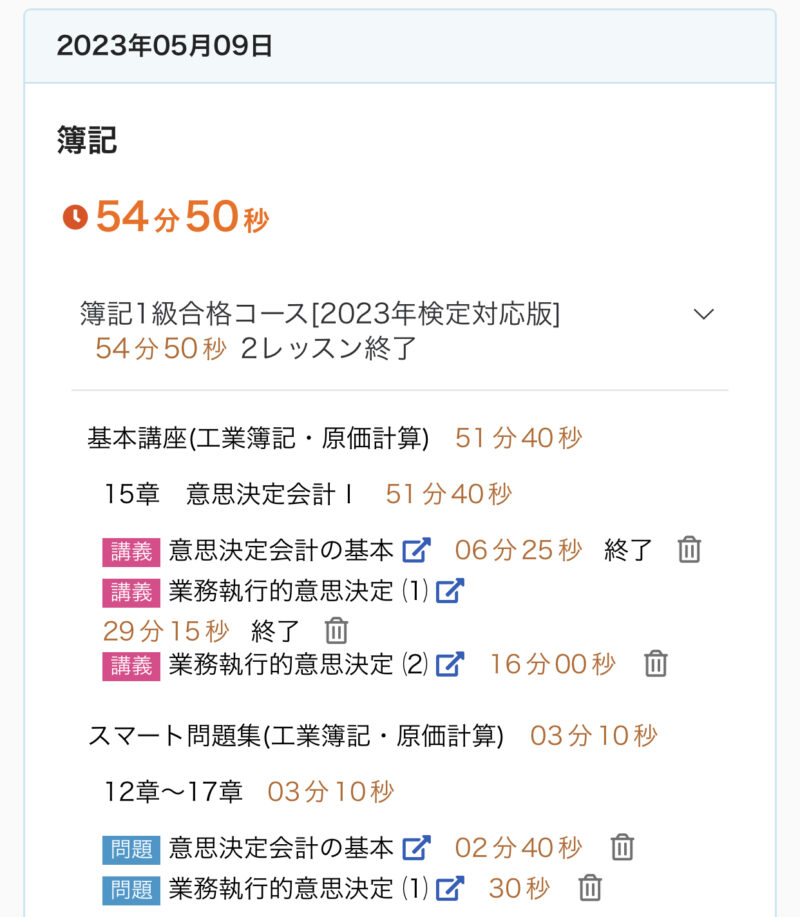Screen dimensions: 800x917
Task: Delete the 06分25秒 lecture record
Action: tap(689, 550)
